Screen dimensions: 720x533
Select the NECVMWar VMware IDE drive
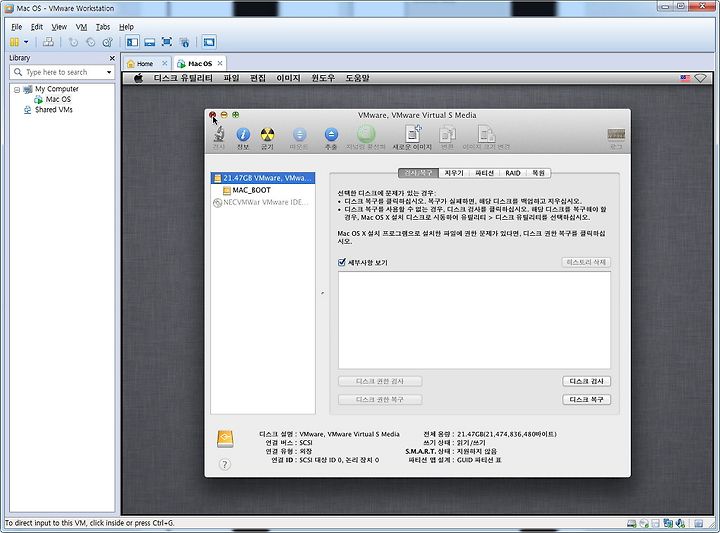[x=263, y=202]
